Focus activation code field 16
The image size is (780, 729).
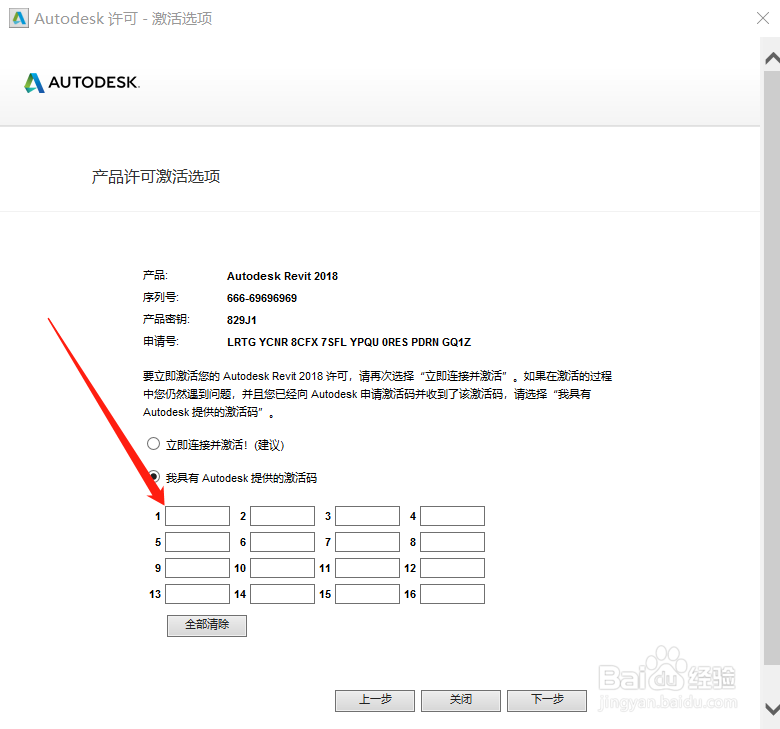(x=453, y=594)
